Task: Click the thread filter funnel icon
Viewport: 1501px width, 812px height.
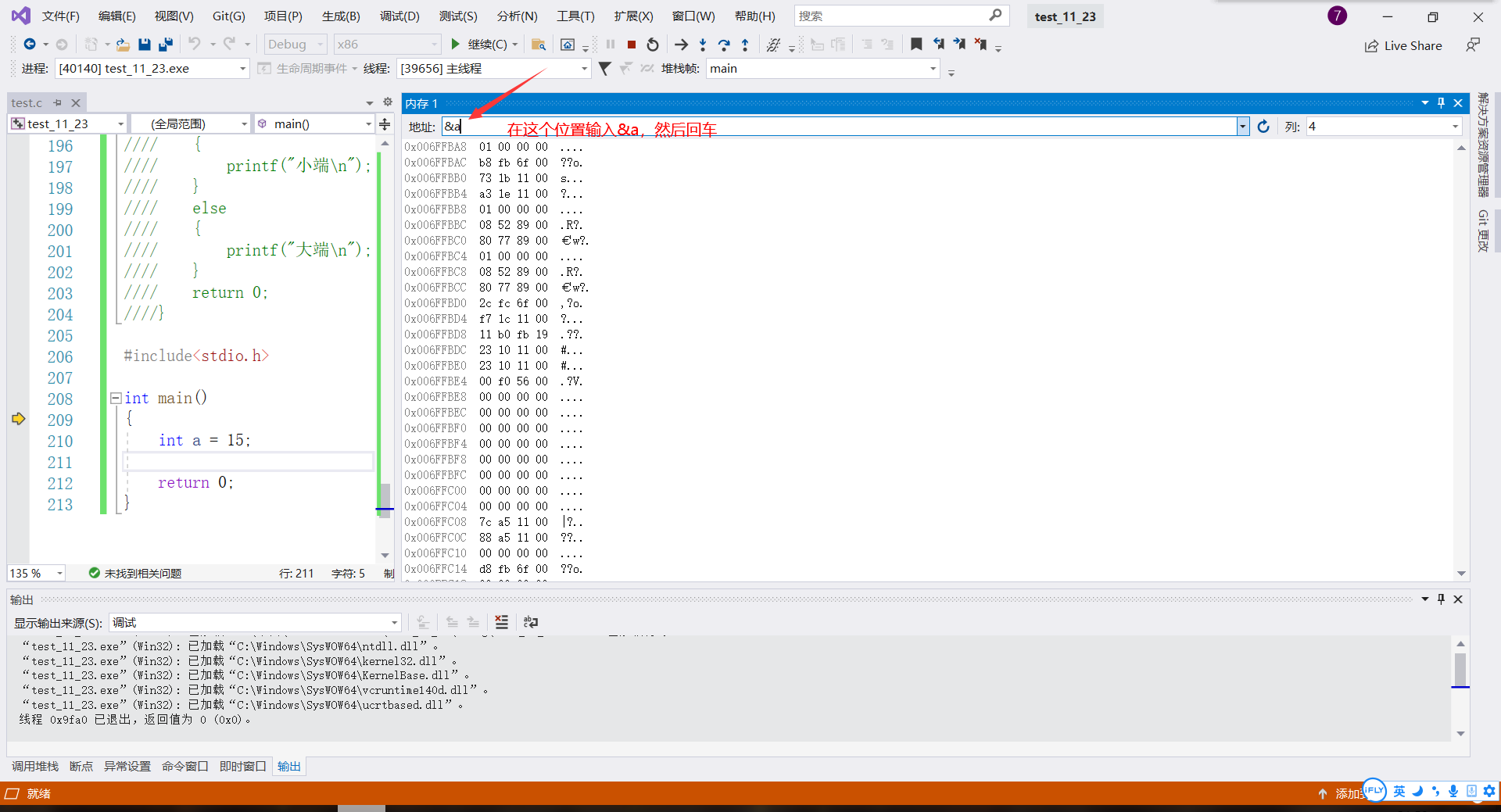Action: point(604,69)
